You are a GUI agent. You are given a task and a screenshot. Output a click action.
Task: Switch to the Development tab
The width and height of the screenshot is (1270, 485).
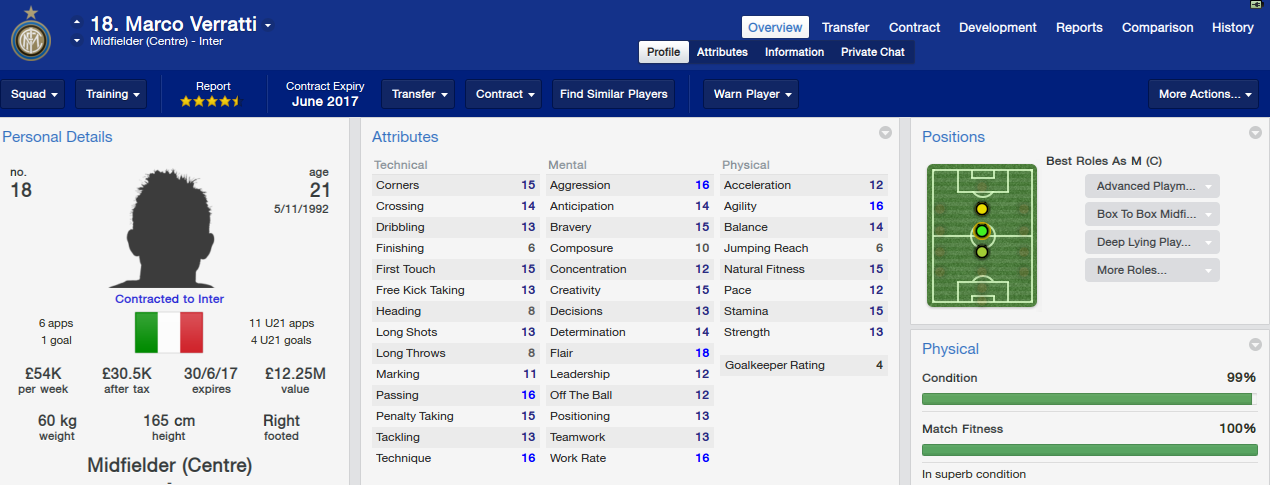(997, 27)
